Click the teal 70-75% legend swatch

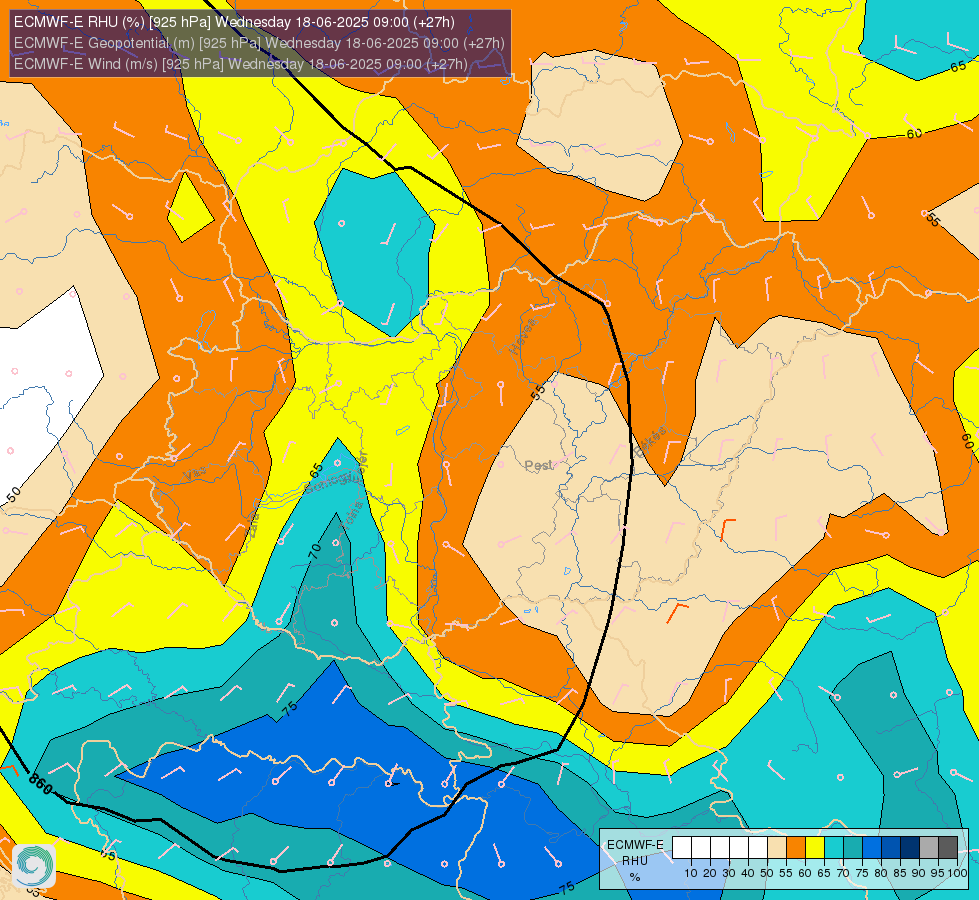pyautogui.click(x=853, y=848)
